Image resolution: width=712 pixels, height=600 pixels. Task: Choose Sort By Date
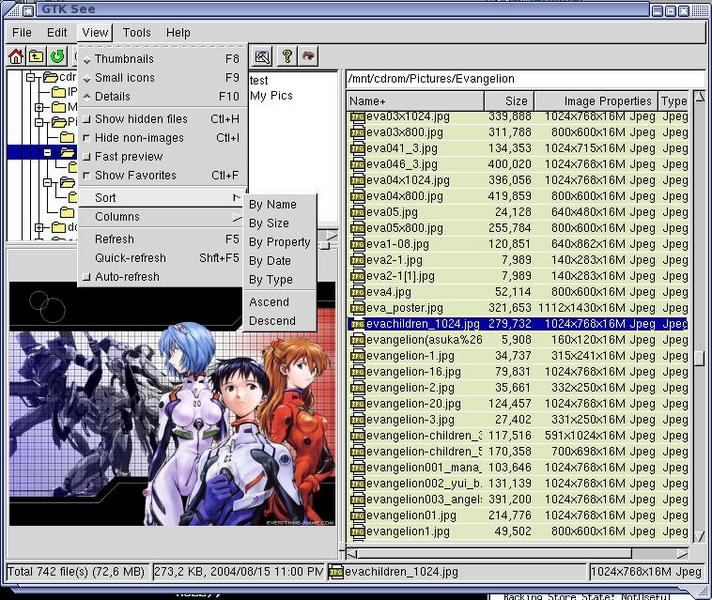pos(280,261)
